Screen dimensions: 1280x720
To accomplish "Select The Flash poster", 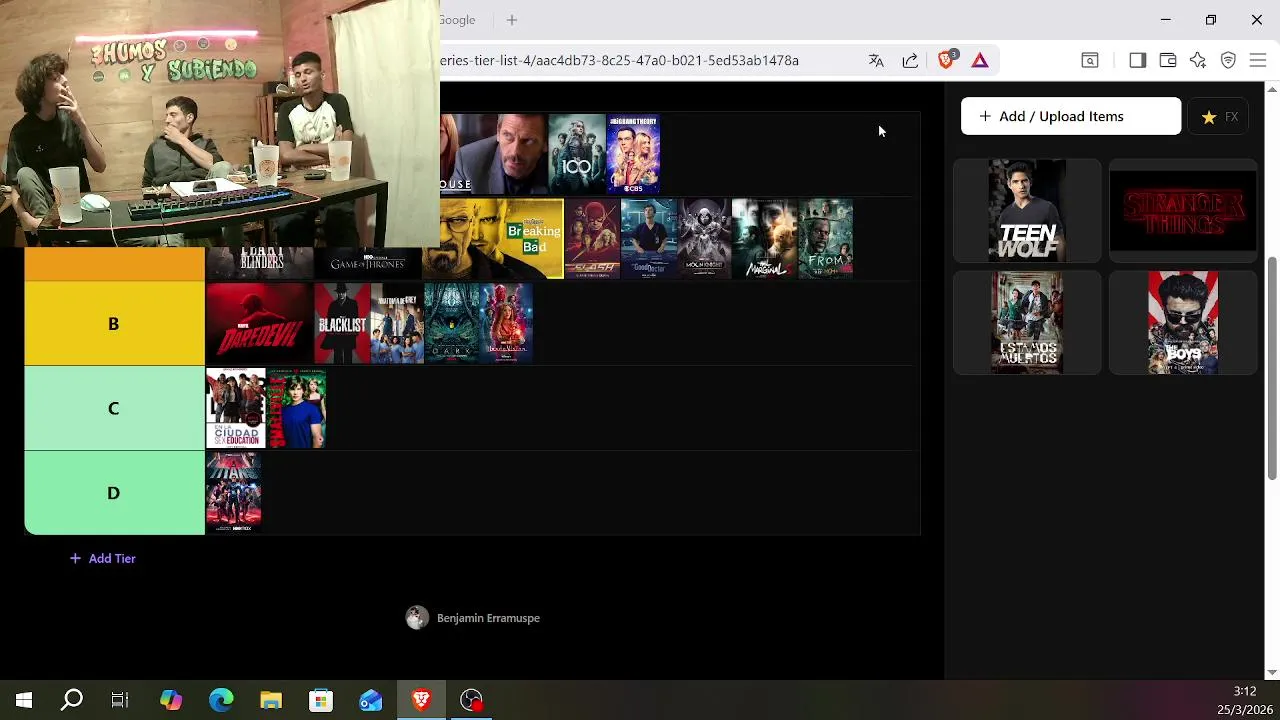I will coord(592,239).
